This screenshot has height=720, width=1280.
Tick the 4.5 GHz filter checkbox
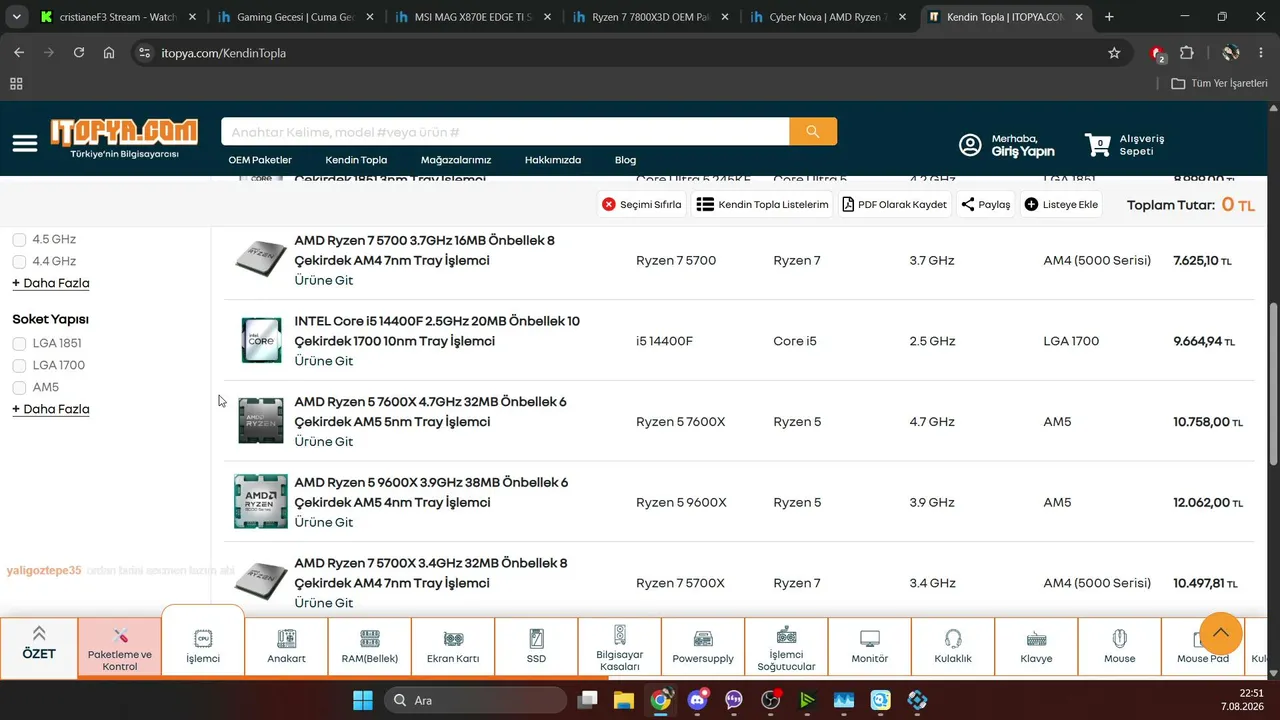[x=19, y=240]
